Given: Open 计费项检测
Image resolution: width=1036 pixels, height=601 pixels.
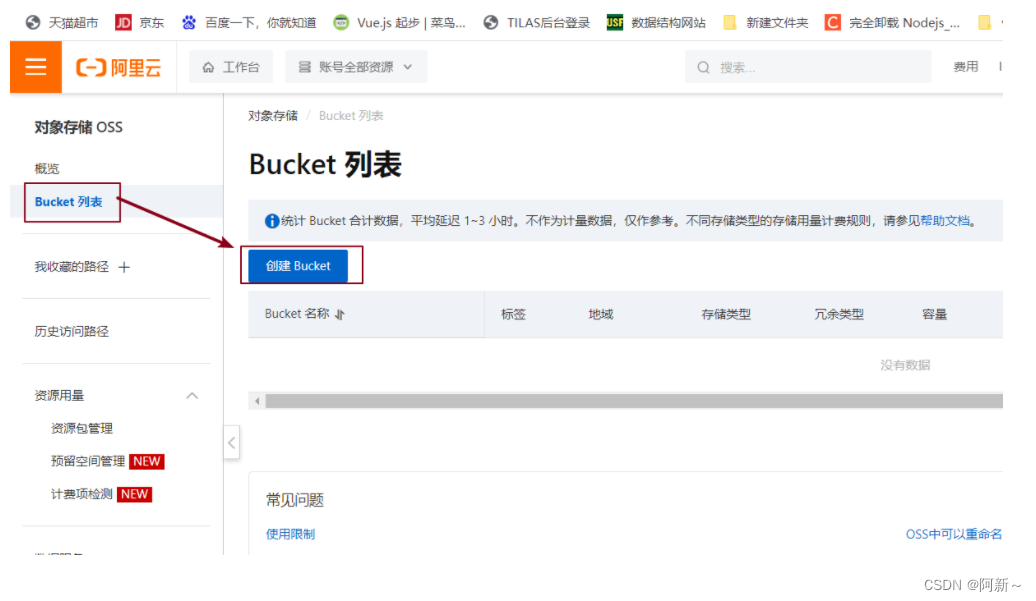Looking at the screenshot, I should click(81, 494).
